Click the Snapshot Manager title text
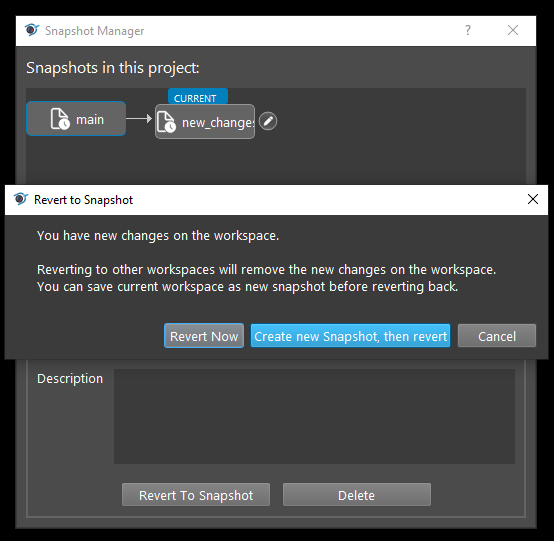 pos(94,31)
